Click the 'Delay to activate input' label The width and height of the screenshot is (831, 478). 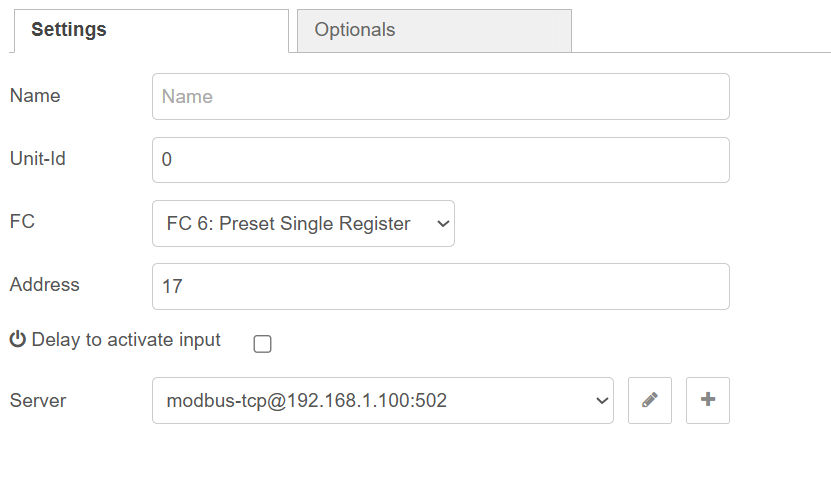click(126, 340)
